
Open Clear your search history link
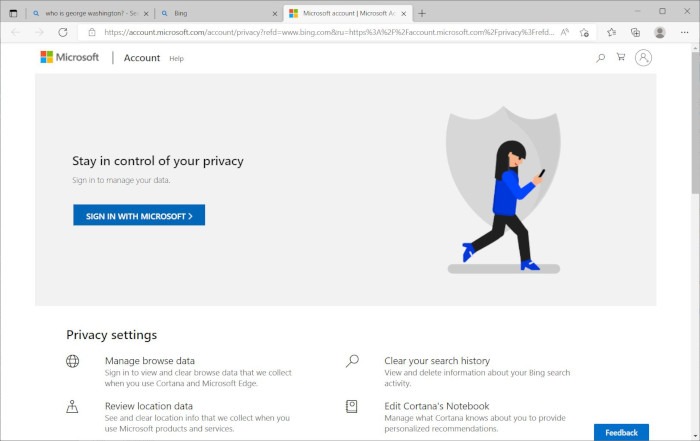[x=437, y=361]
